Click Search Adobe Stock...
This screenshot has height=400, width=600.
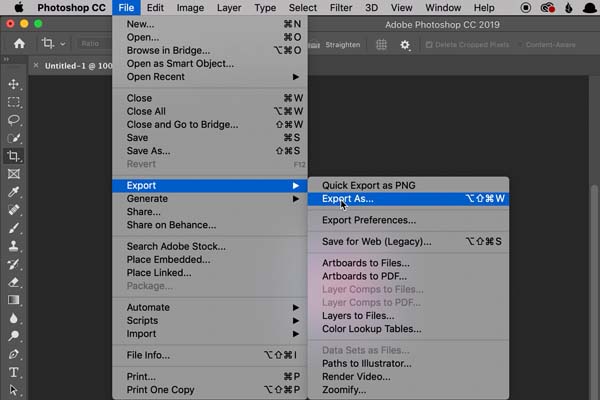click(x=210, y=246)
